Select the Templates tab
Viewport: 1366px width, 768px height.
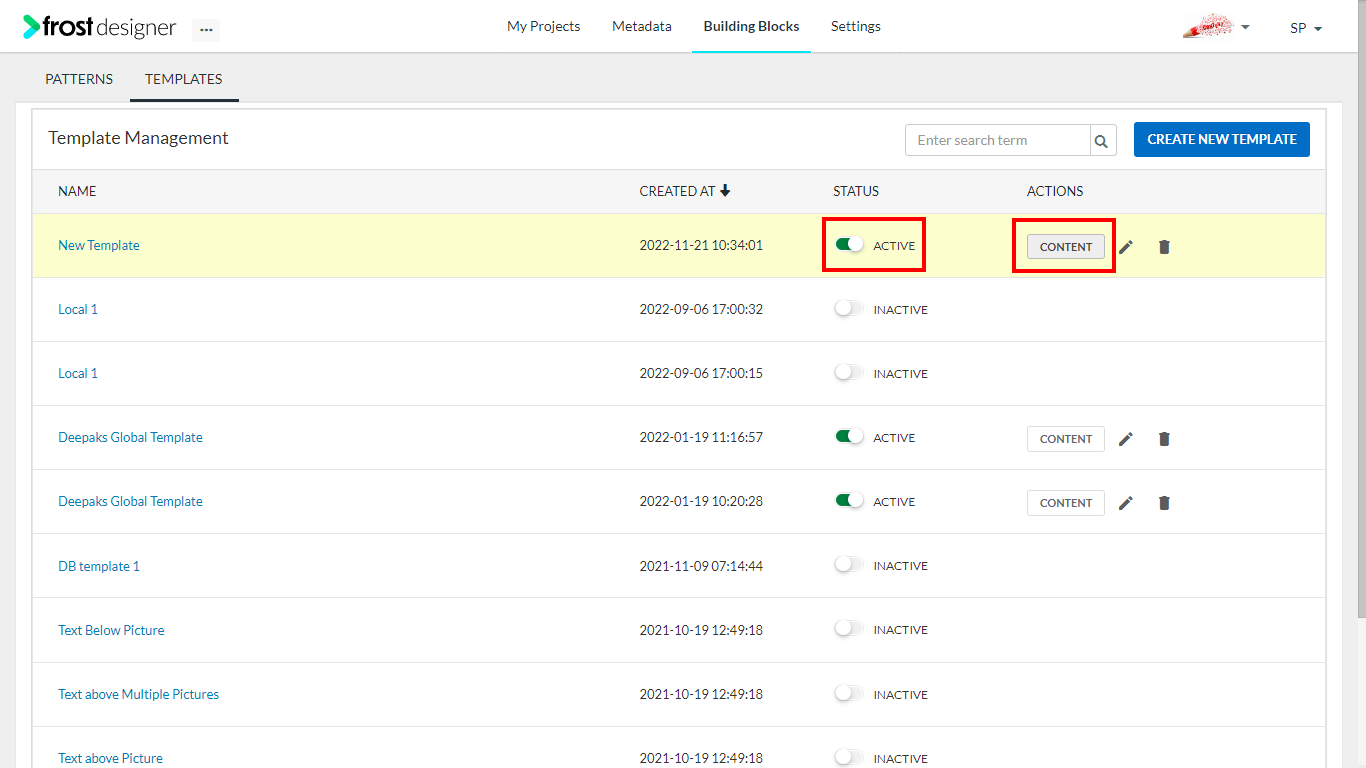184,79
